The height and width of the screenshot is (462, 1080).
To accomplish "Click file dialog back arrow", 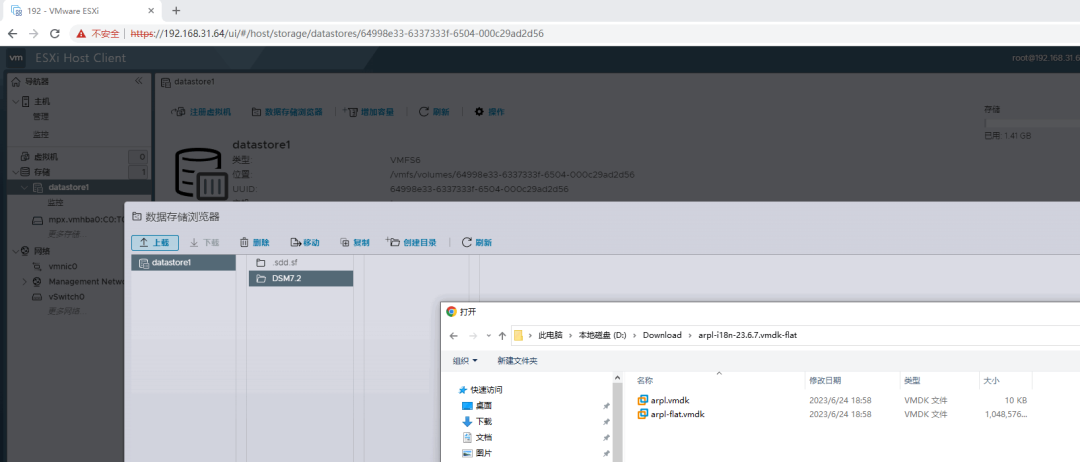I will pyautogui.click(x=453, y=335).
